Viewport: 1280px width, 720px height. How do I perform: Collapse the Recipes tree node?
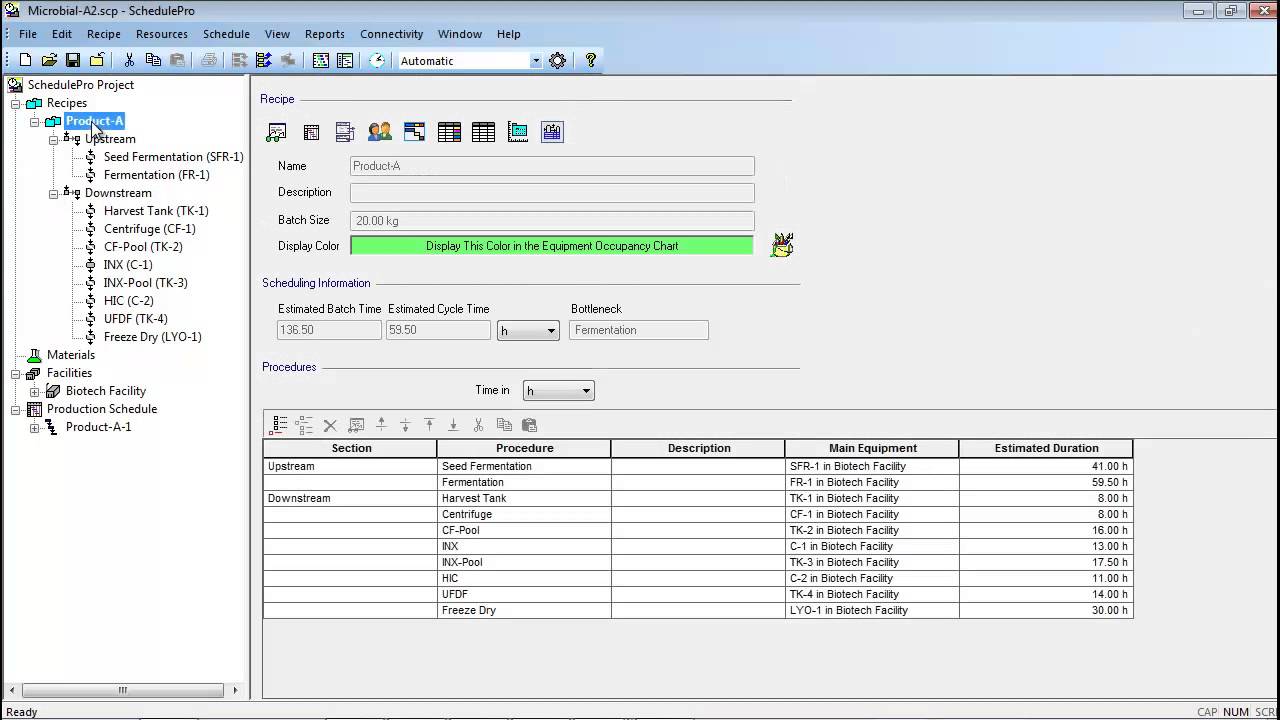pyautogui.click(x=16, y=103)
